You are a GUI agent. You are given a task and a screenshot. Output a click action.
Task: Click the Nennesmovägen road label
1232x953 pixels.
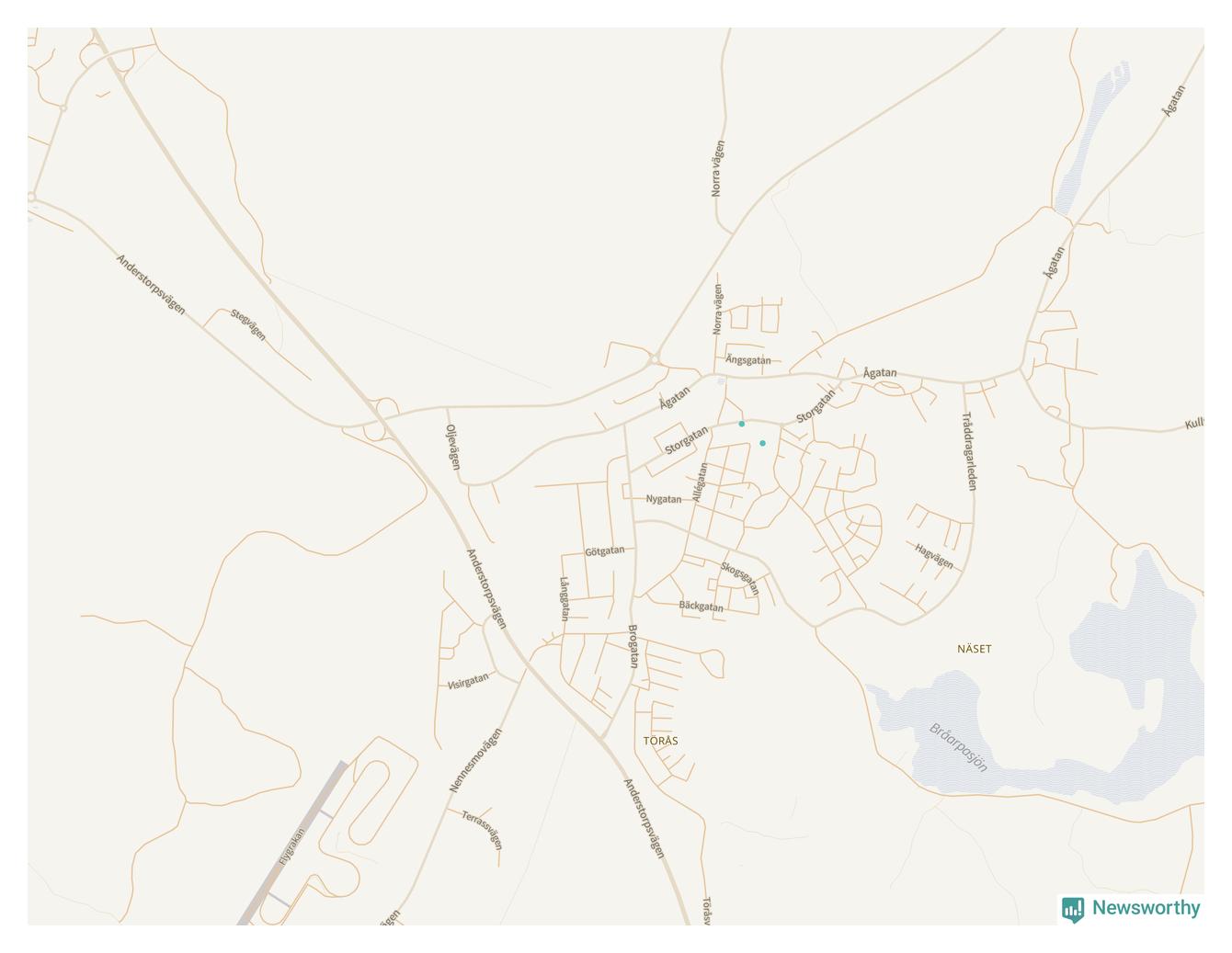[x=475, y=760]
